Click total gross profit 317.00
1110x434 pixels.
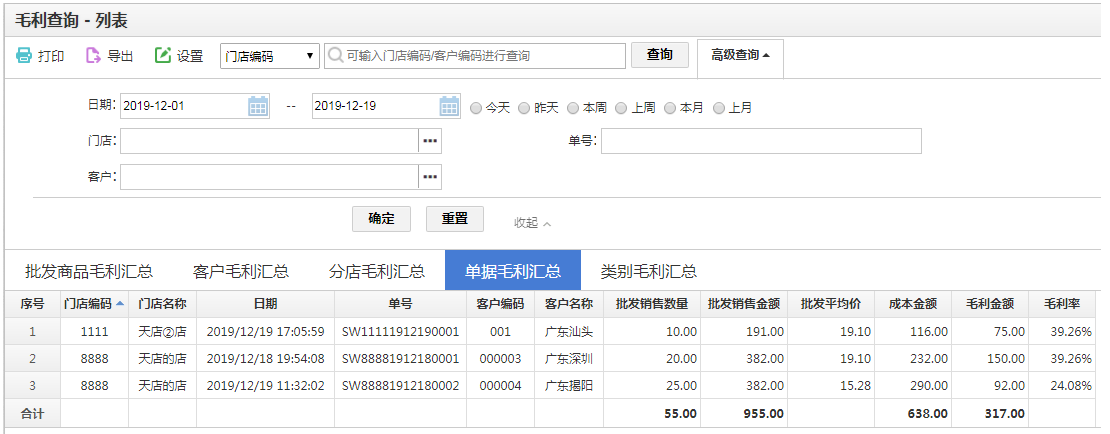1003,413
